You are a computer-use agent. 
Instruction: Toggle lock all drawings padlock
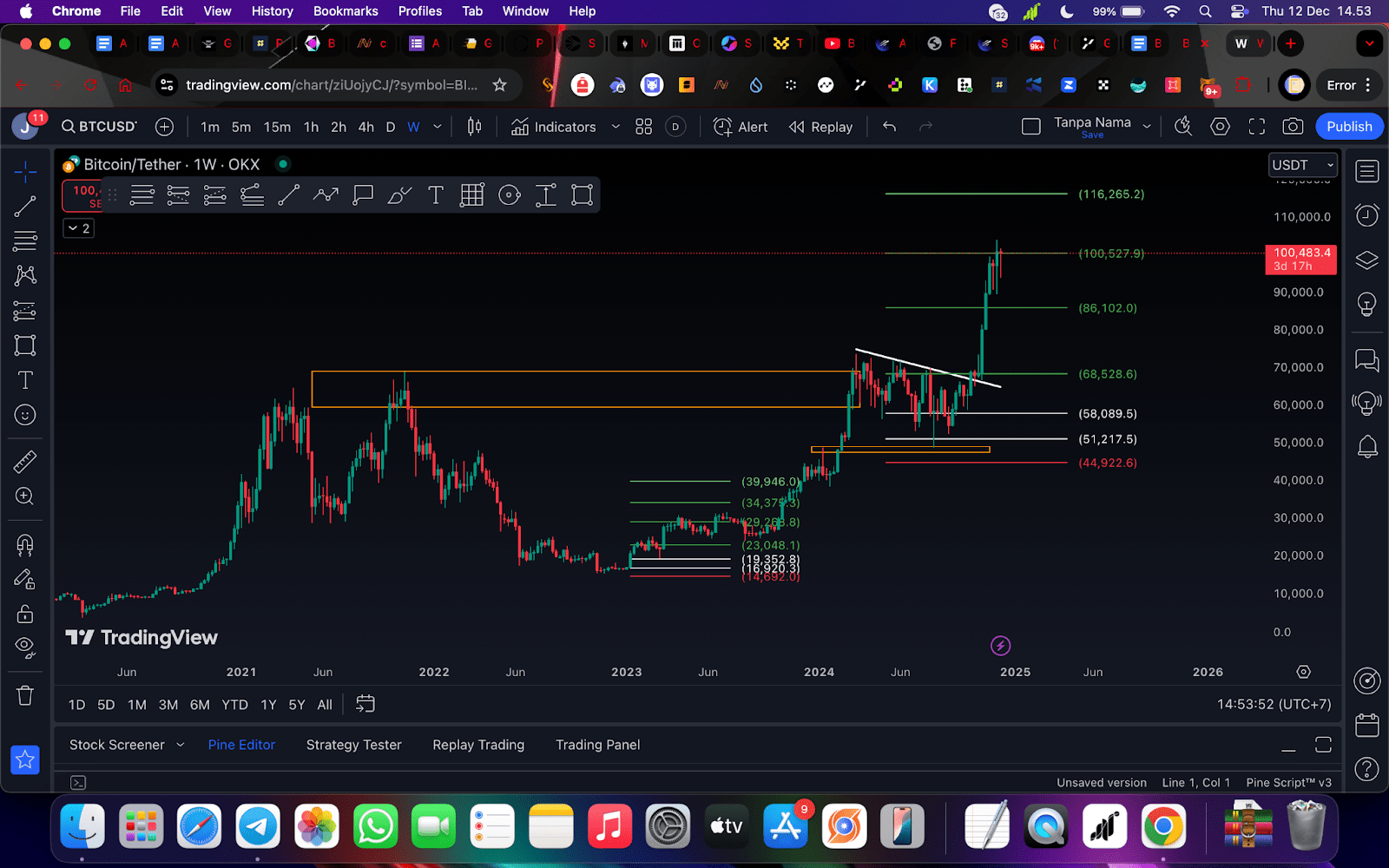tap(25, 615)
